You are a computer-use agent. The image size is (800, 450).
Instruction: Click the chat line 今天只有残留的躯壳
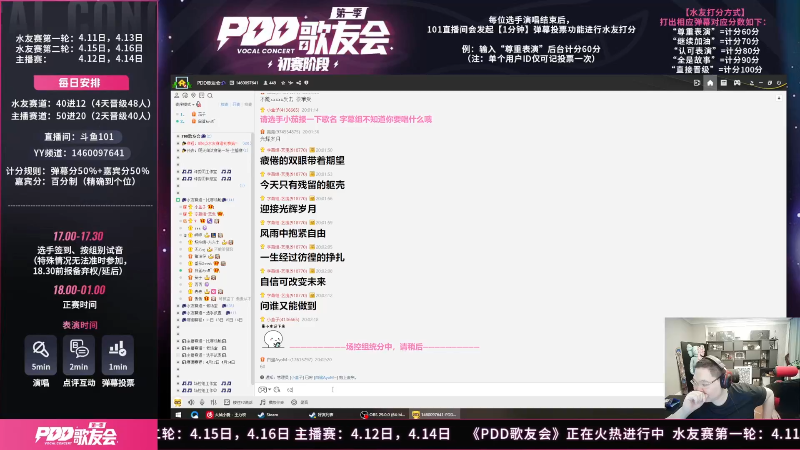click(302, 185)
